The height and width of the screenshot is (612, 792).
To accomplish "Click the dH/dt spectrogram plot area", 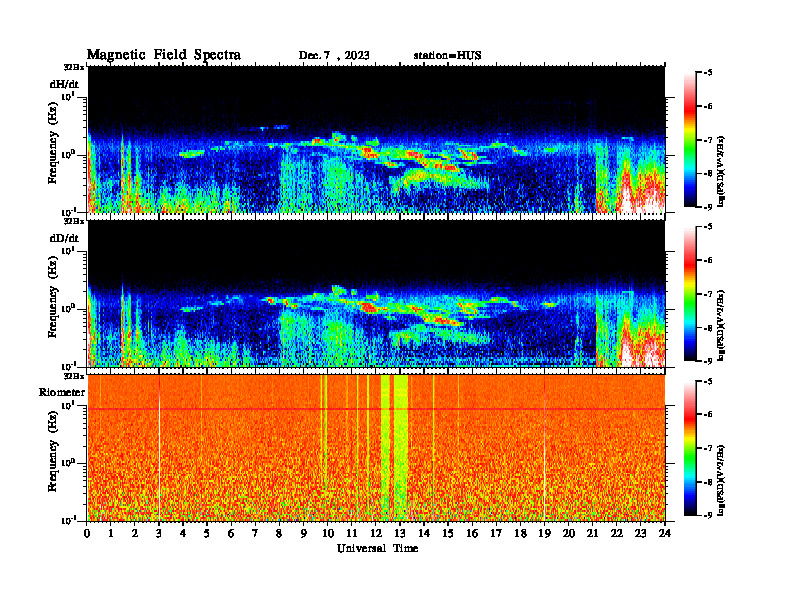I will pyautogui.click(x=376, y=139).
